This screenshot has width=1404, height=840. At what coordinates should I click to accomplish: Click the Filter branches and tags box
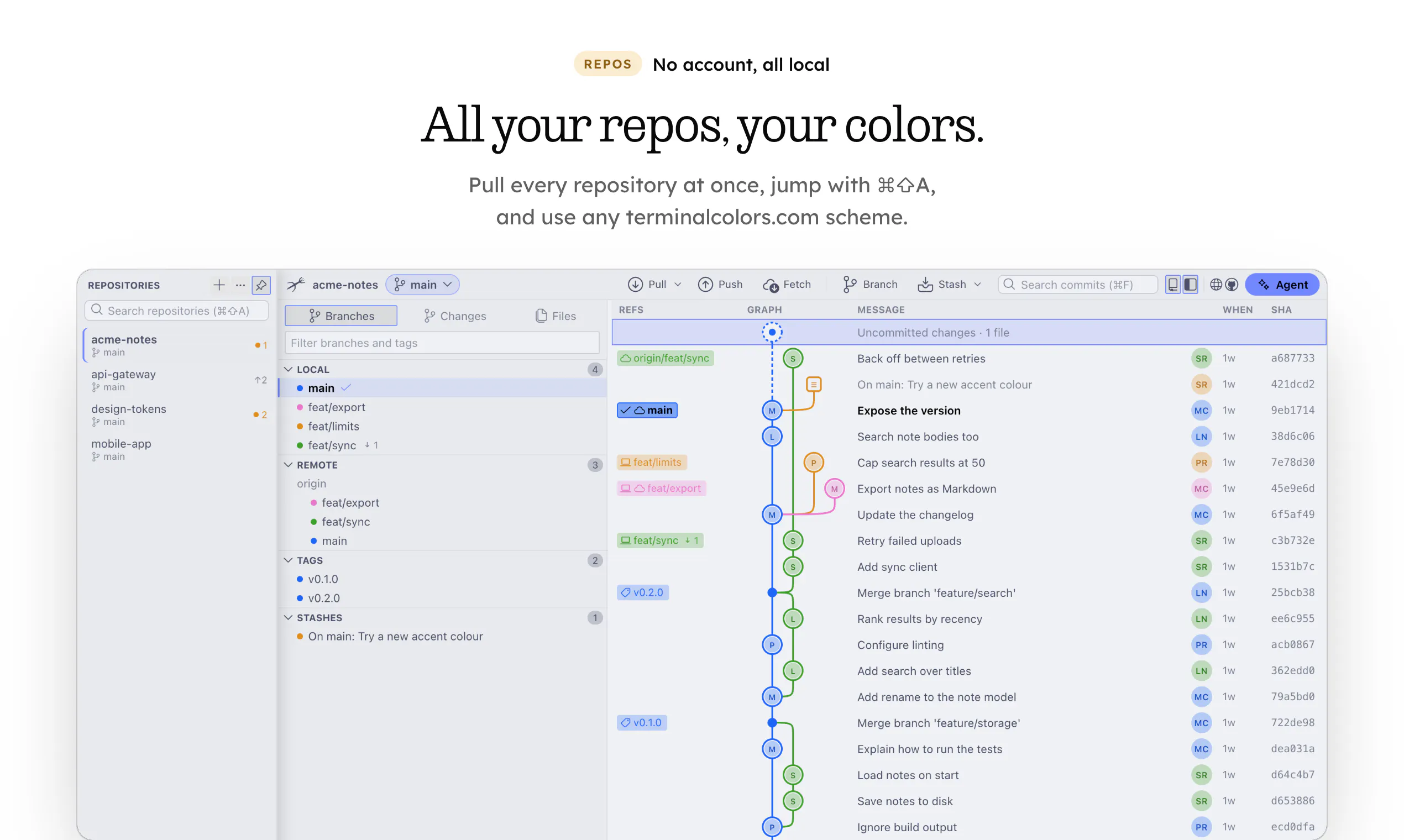pyautogui.click(x=442, y=343)
